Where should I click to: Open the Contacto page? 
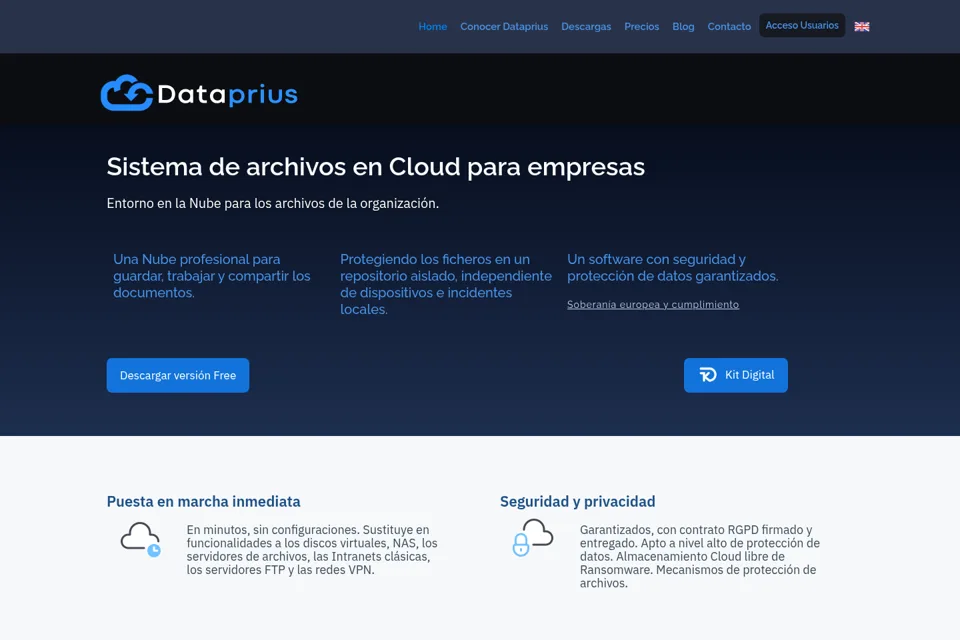[x=729, y=26]
